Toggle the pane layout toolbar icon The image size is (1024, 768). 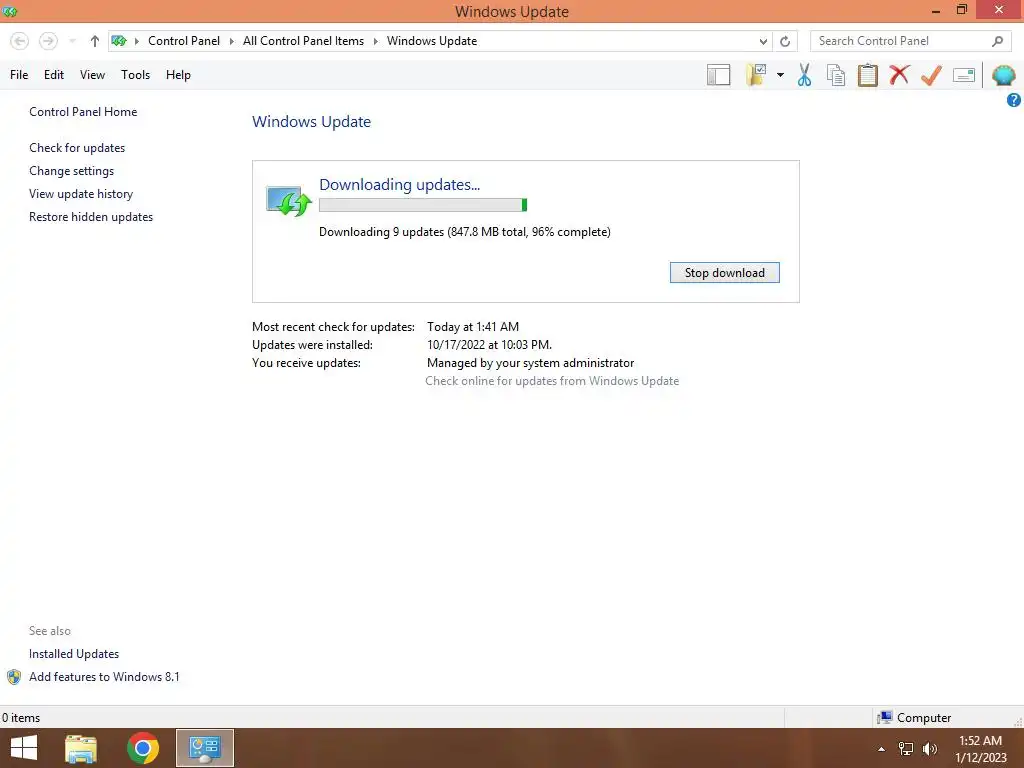(x=718, y=75)
